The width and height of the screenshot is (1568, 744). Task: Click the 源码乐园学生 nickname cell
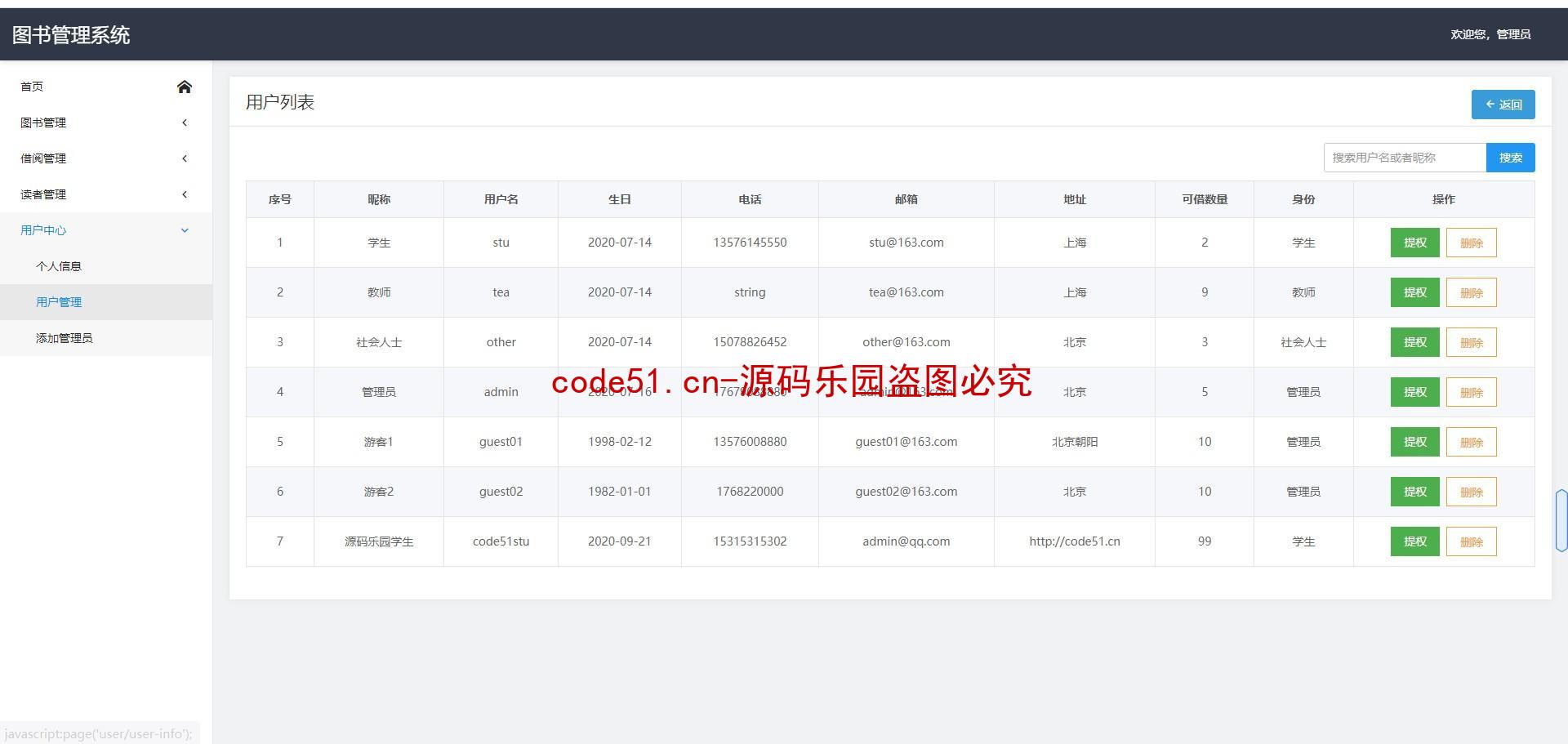(379, 541)
